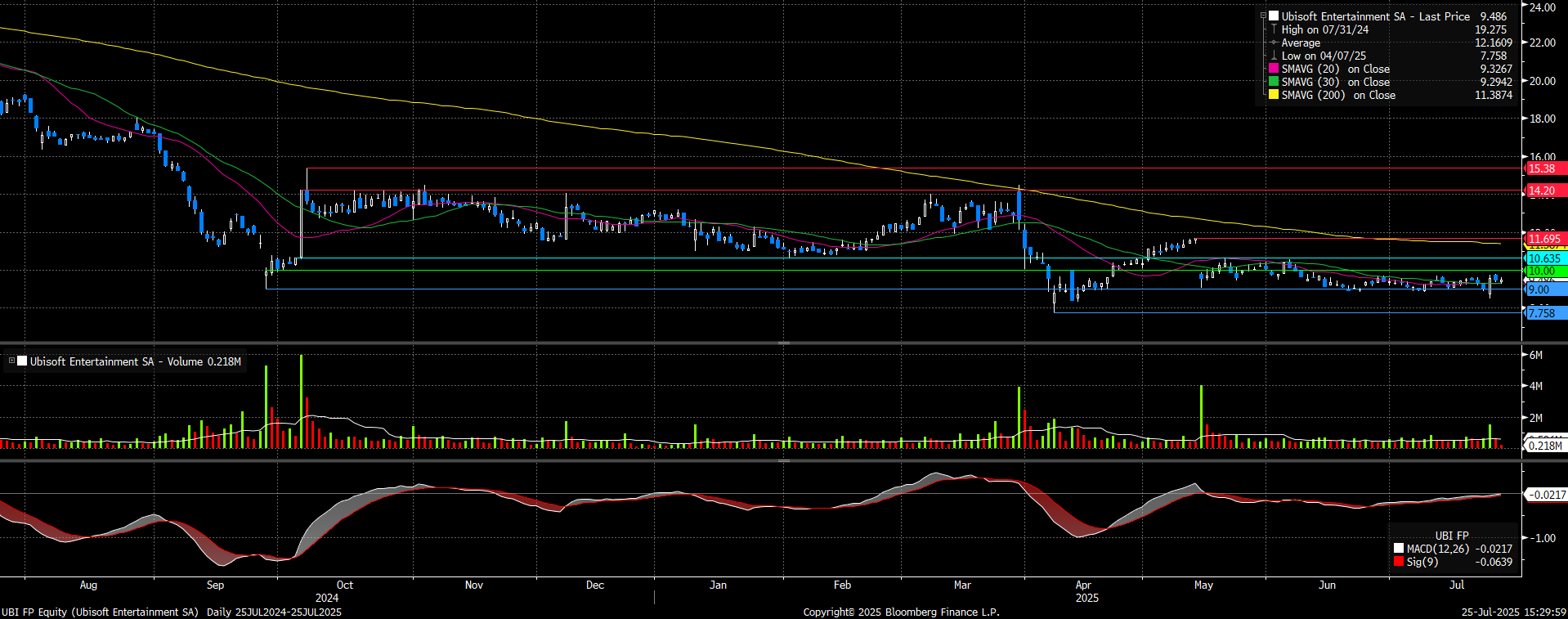Click the green SMAVG (30) swatch
This screenshot has width=1568, height=619.
pyautogui.click(x=1274, y=82)
